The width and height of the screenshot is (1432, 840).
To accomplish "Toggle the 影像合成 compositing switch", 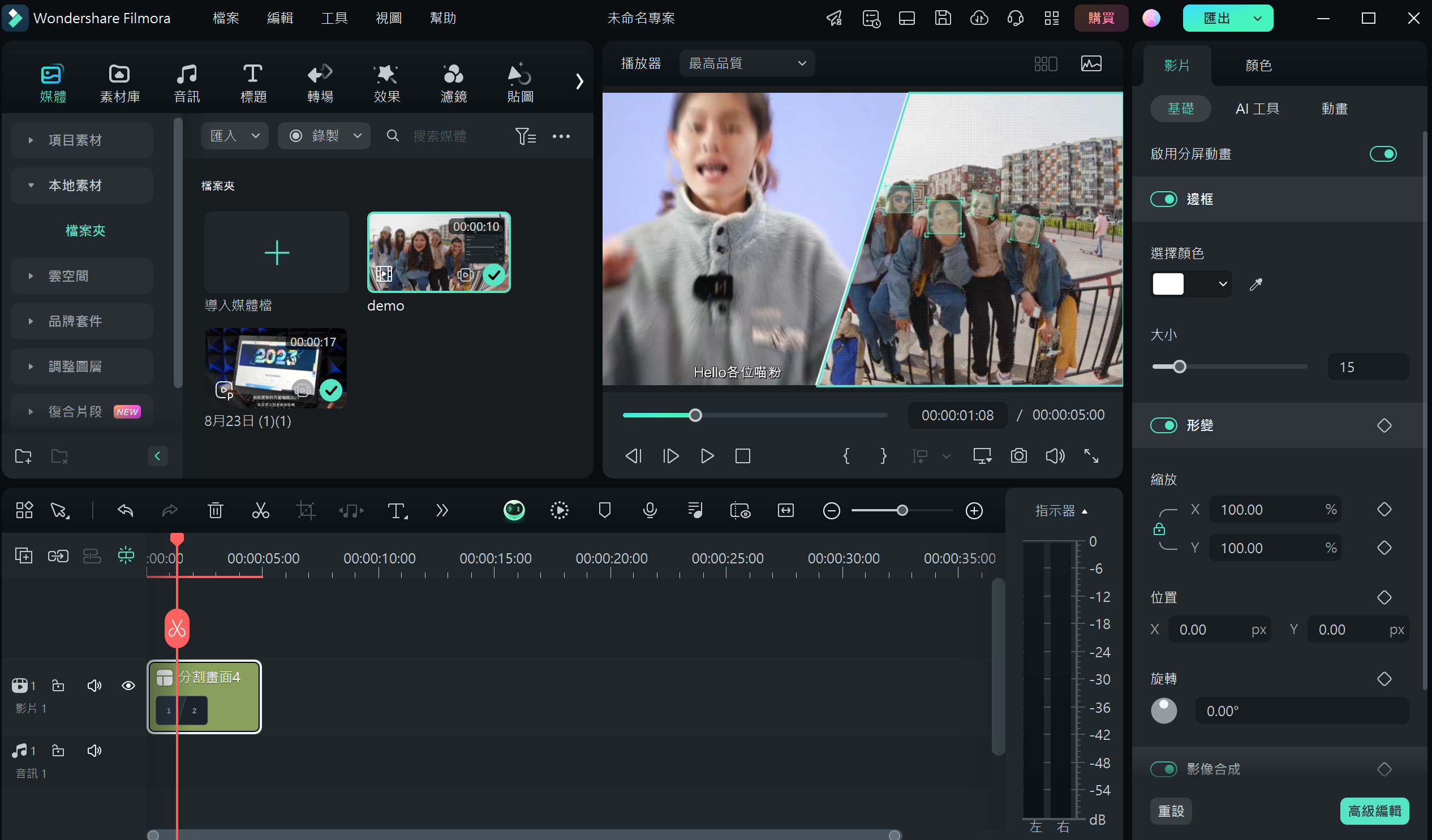I will [x=1163, y=769].
